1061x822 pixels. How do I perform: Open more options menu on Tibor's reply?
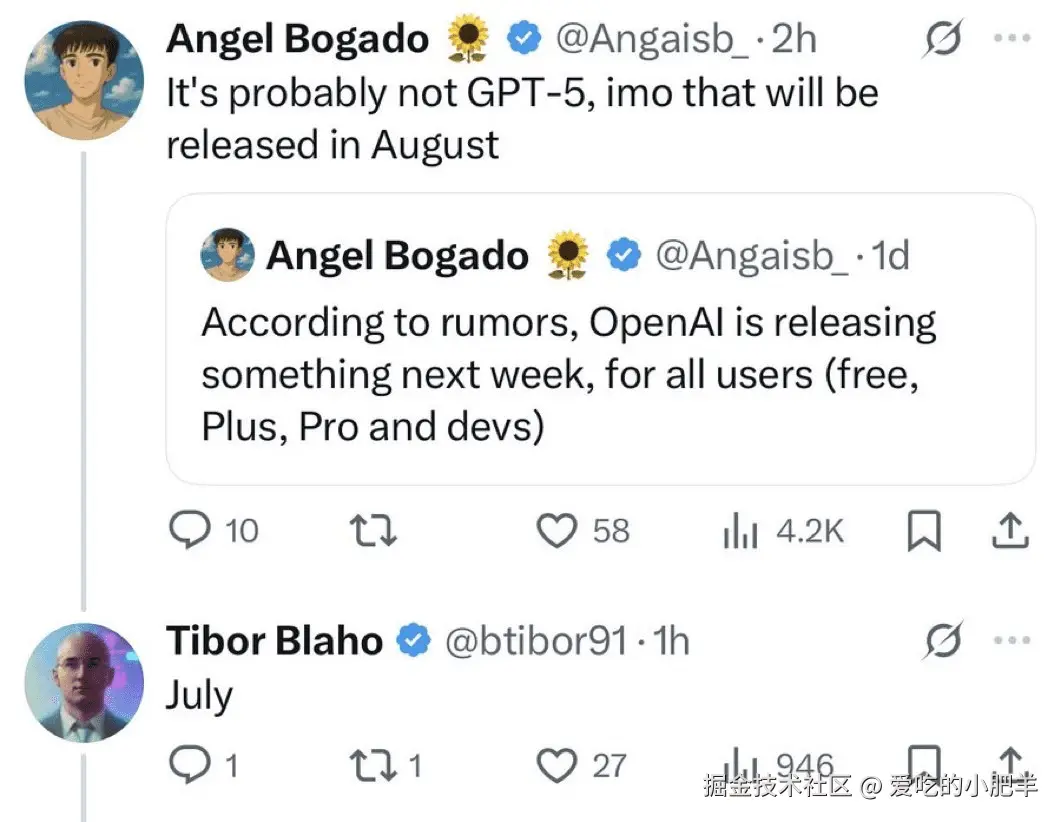tap(1011, 640)
